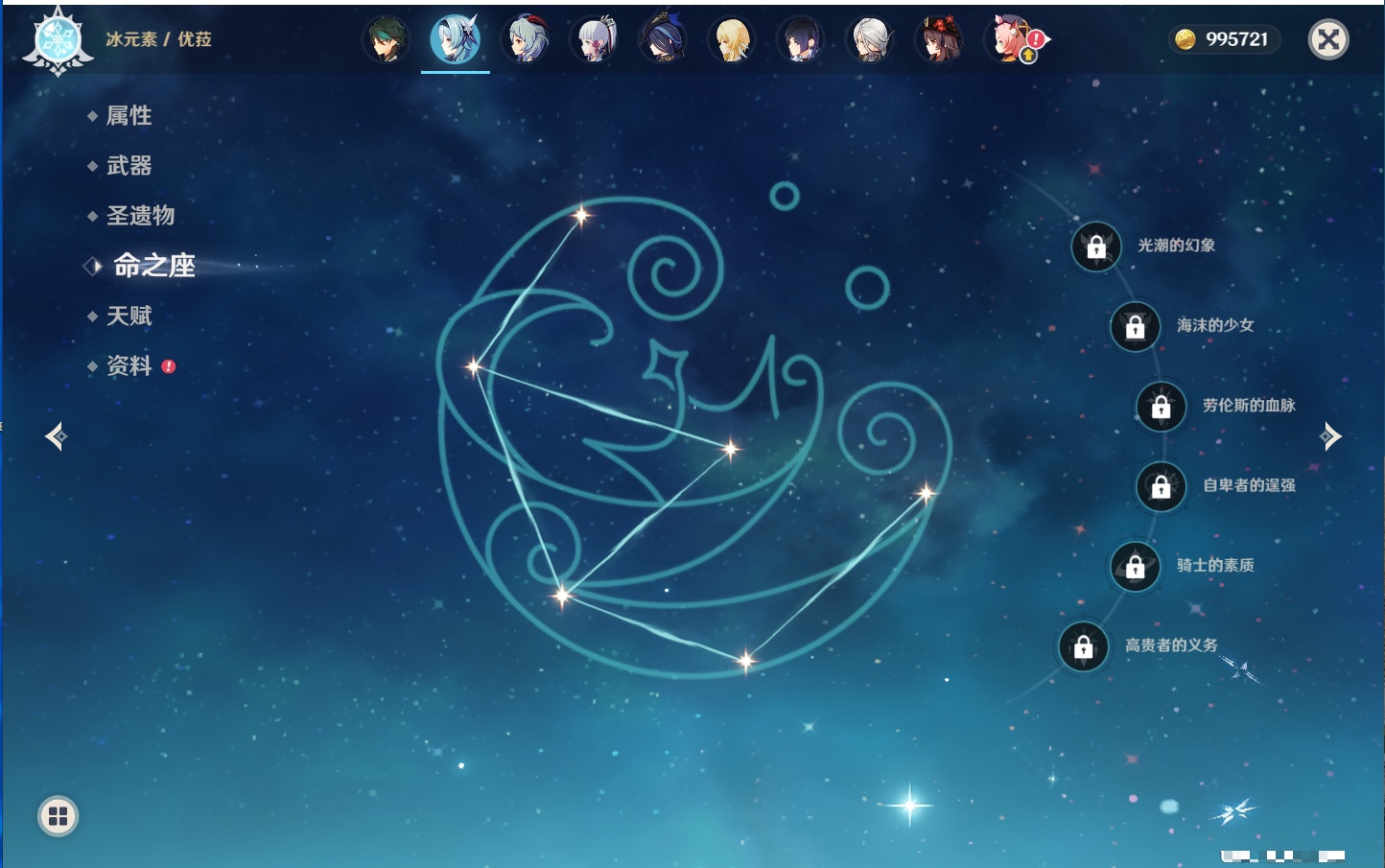Click the lock icon for 自卑者的逞强
1385x868 pixels.
tap(1162, 486)
